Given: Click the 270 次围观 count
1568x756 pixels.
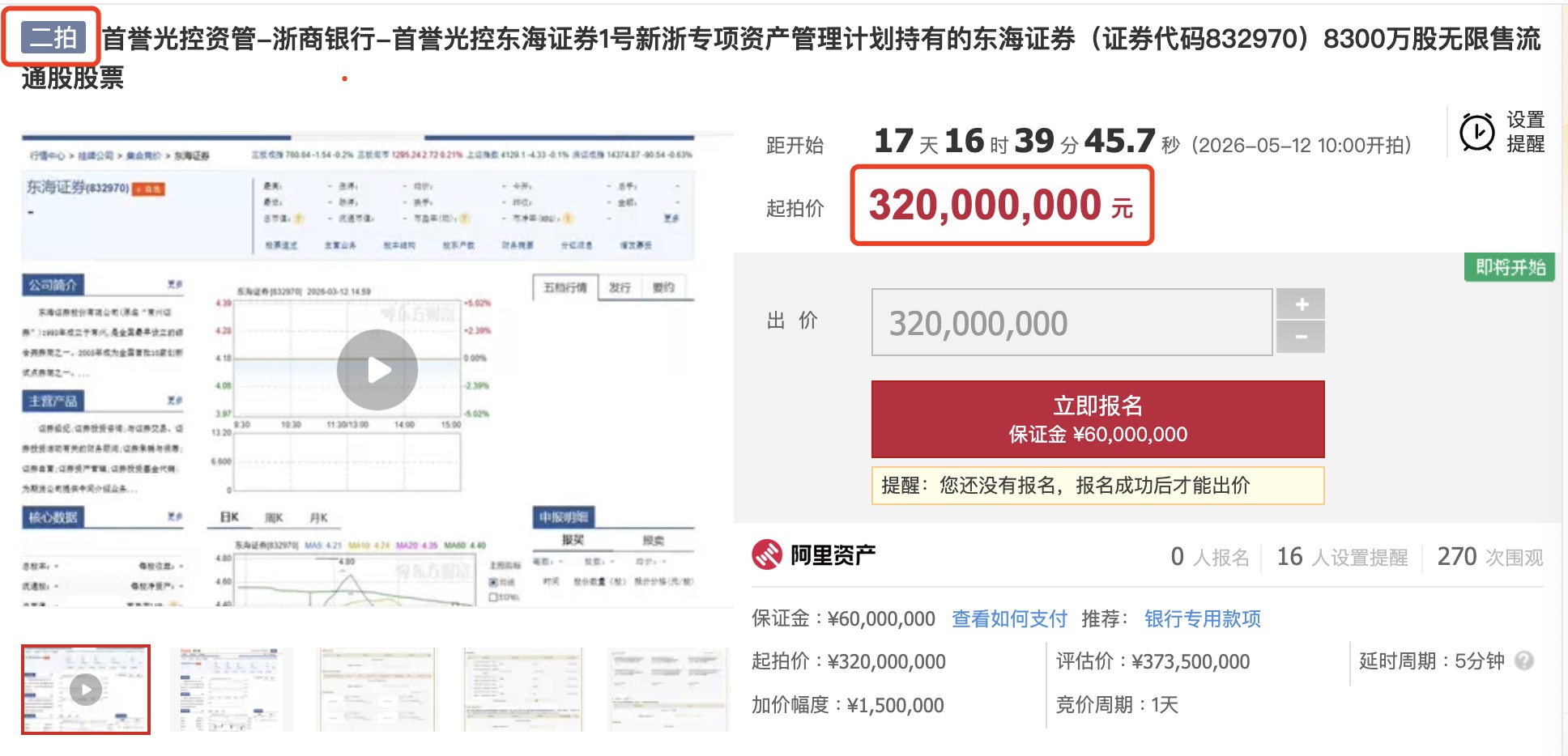Looking at the screenshot, I should click(1490, 557).
